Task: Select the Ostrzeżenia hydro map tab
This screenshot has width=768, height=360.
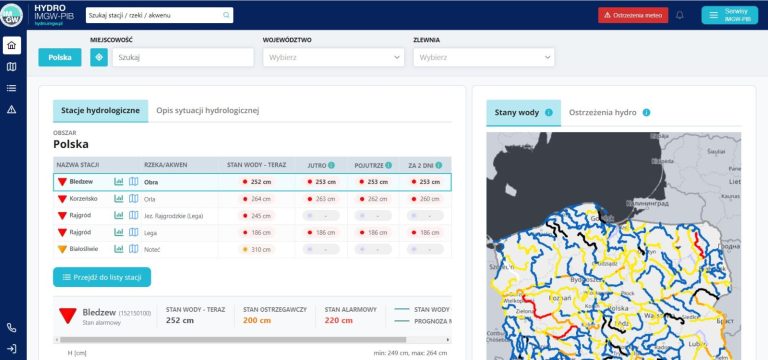Action: click(609, 113)
